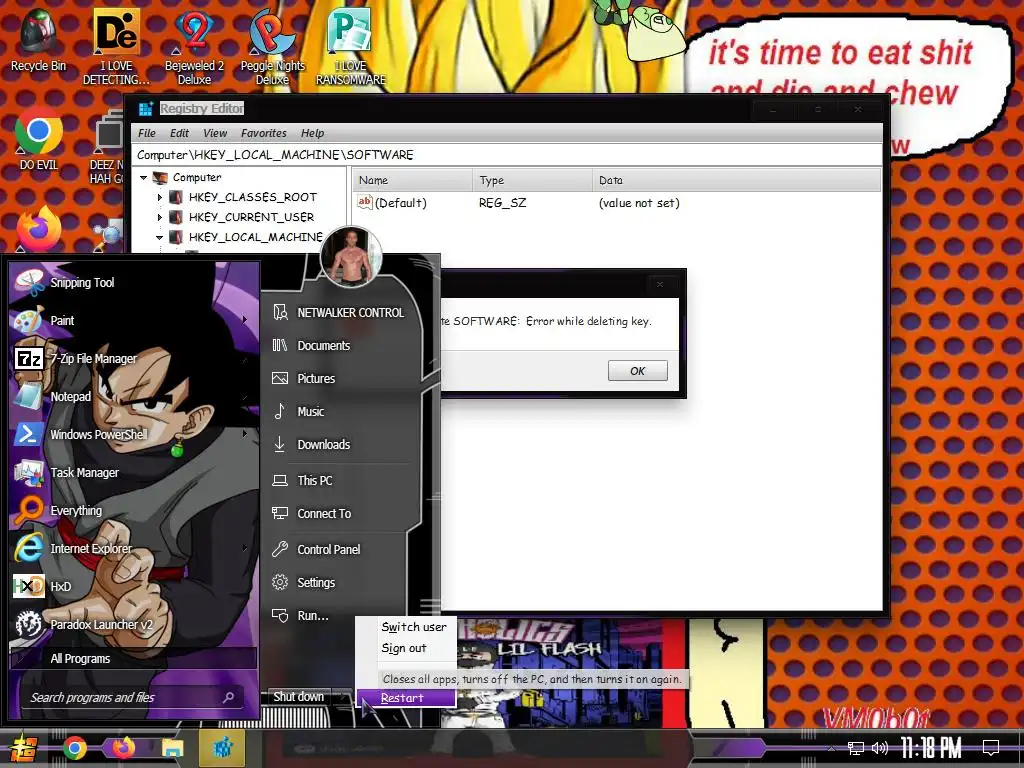Launch the Everything search app
The height and width of the screenshot is (768, 1024).
point(76,510)
